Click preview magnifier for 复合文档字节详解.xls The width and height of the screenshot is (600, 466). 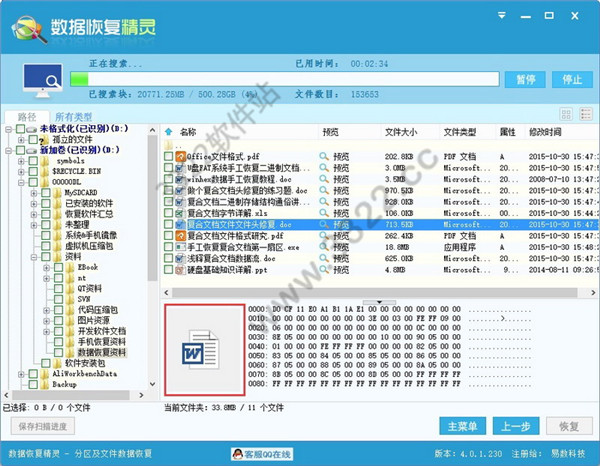click(x=324, y=213)
